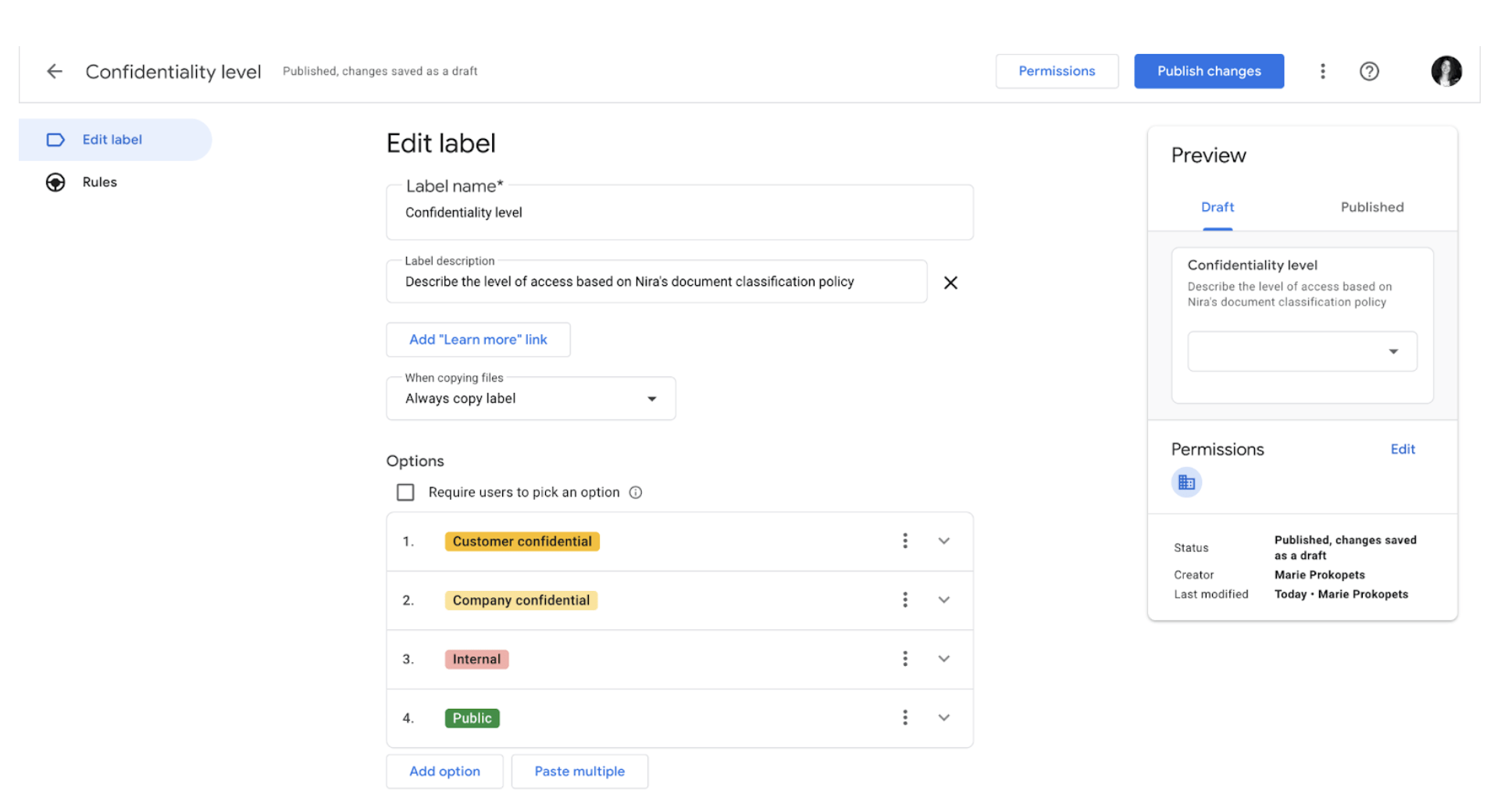Click the user profile avatar

1446,71
